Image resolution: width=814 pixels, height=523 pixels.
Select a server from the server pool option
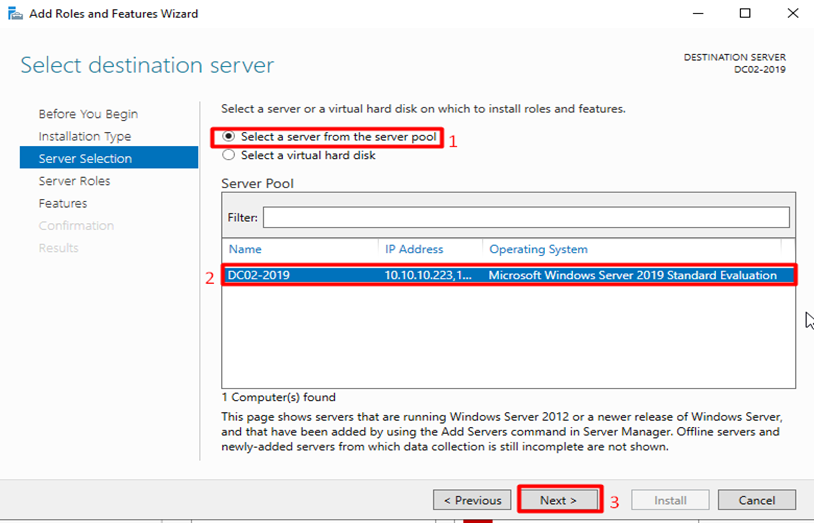[229, 137]
